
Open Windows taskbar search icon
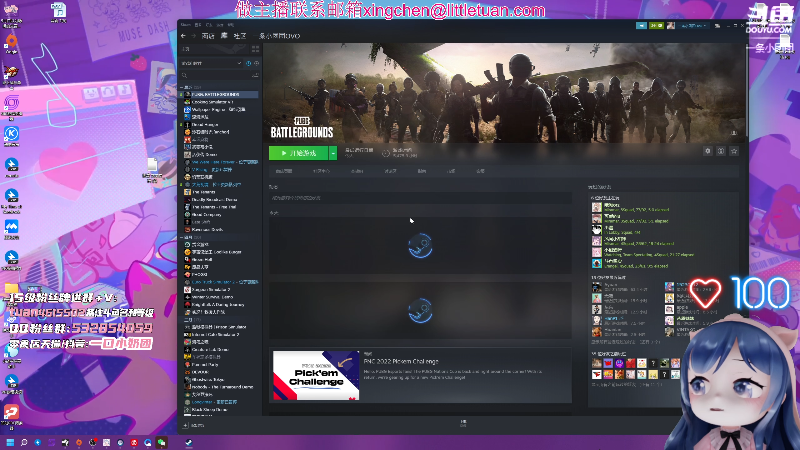point(23,442)
